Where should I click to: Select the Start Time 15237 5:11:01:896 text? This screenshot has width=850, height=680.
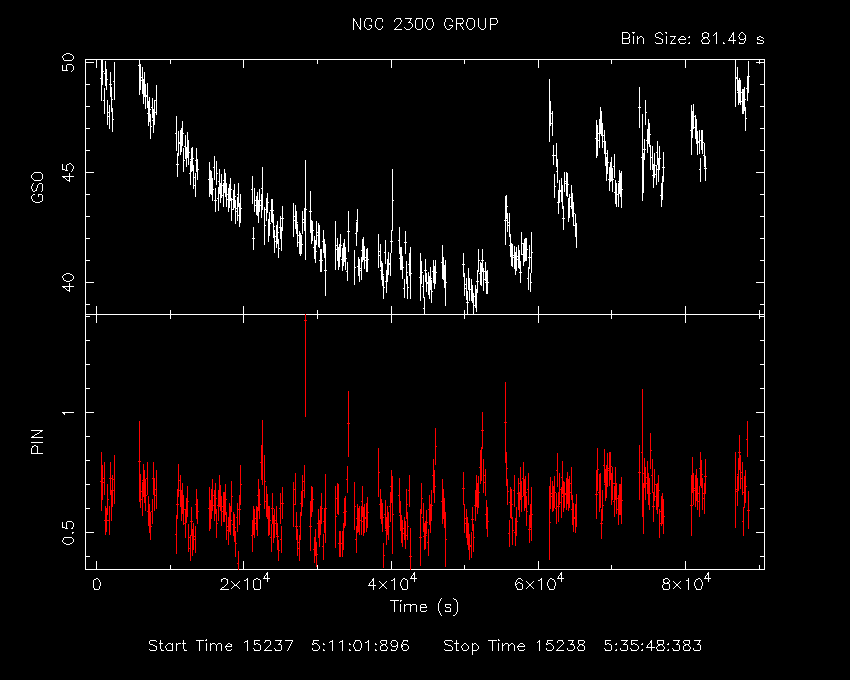(279, 646)
